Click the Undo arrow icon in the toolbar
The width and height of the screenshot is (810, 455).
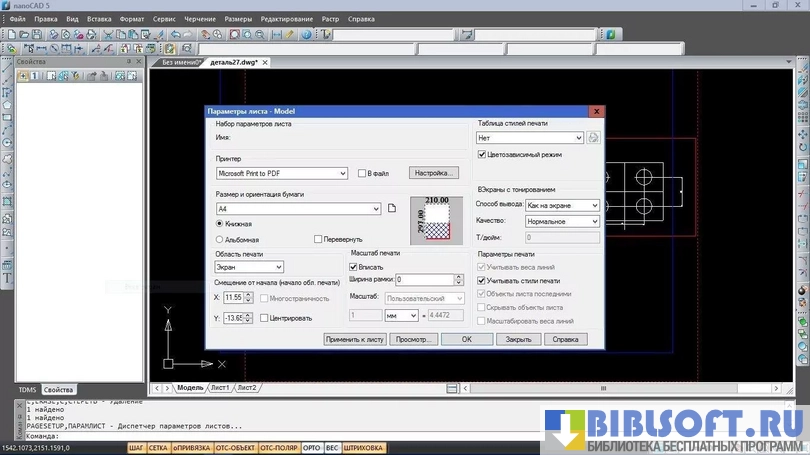[x=176, y=33]
